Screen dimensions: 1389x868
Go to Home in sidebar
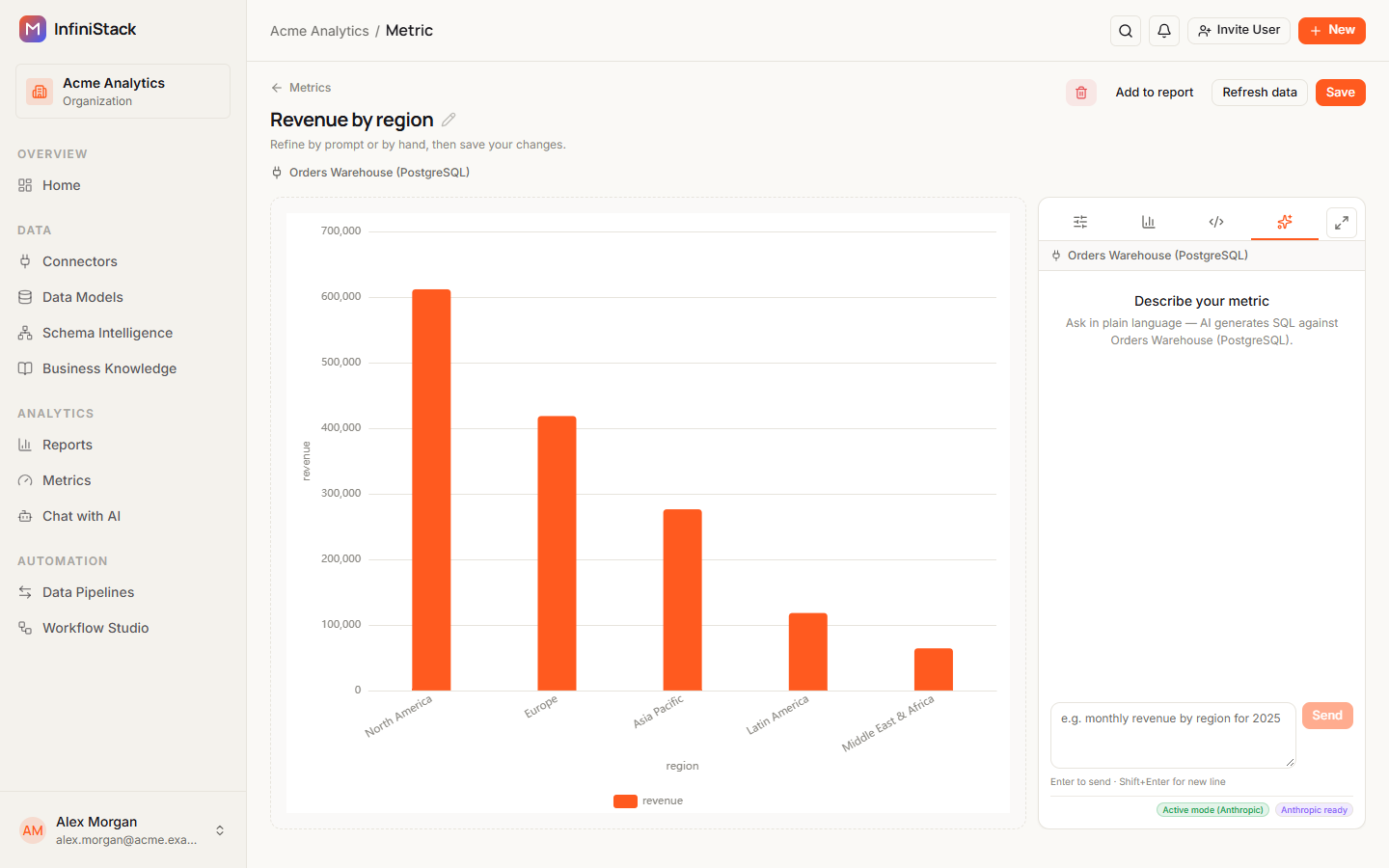click(x=123, y=185)
